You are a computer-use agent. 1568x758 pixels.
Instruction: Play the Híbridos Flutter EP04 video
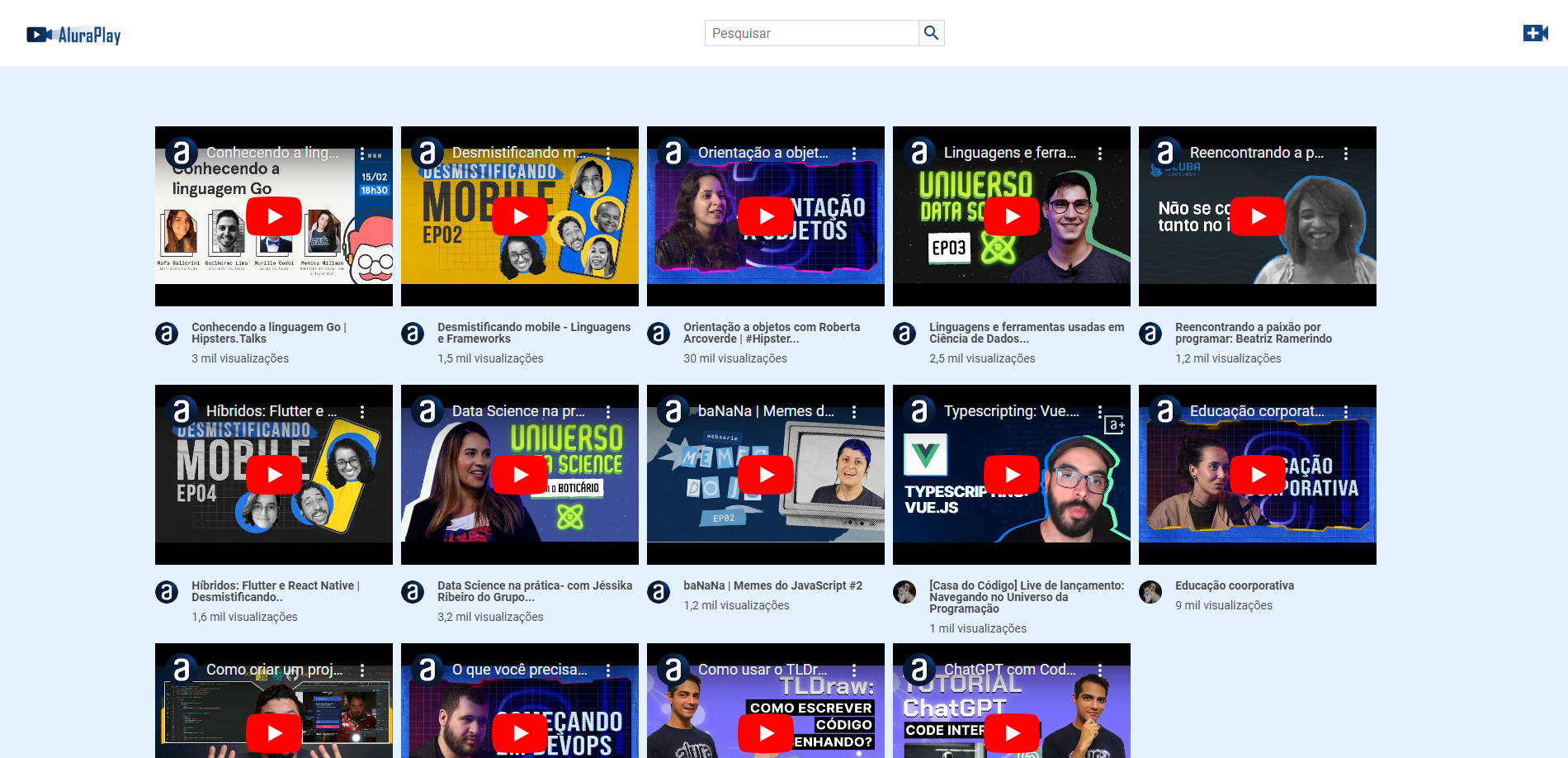coord(274,475)
